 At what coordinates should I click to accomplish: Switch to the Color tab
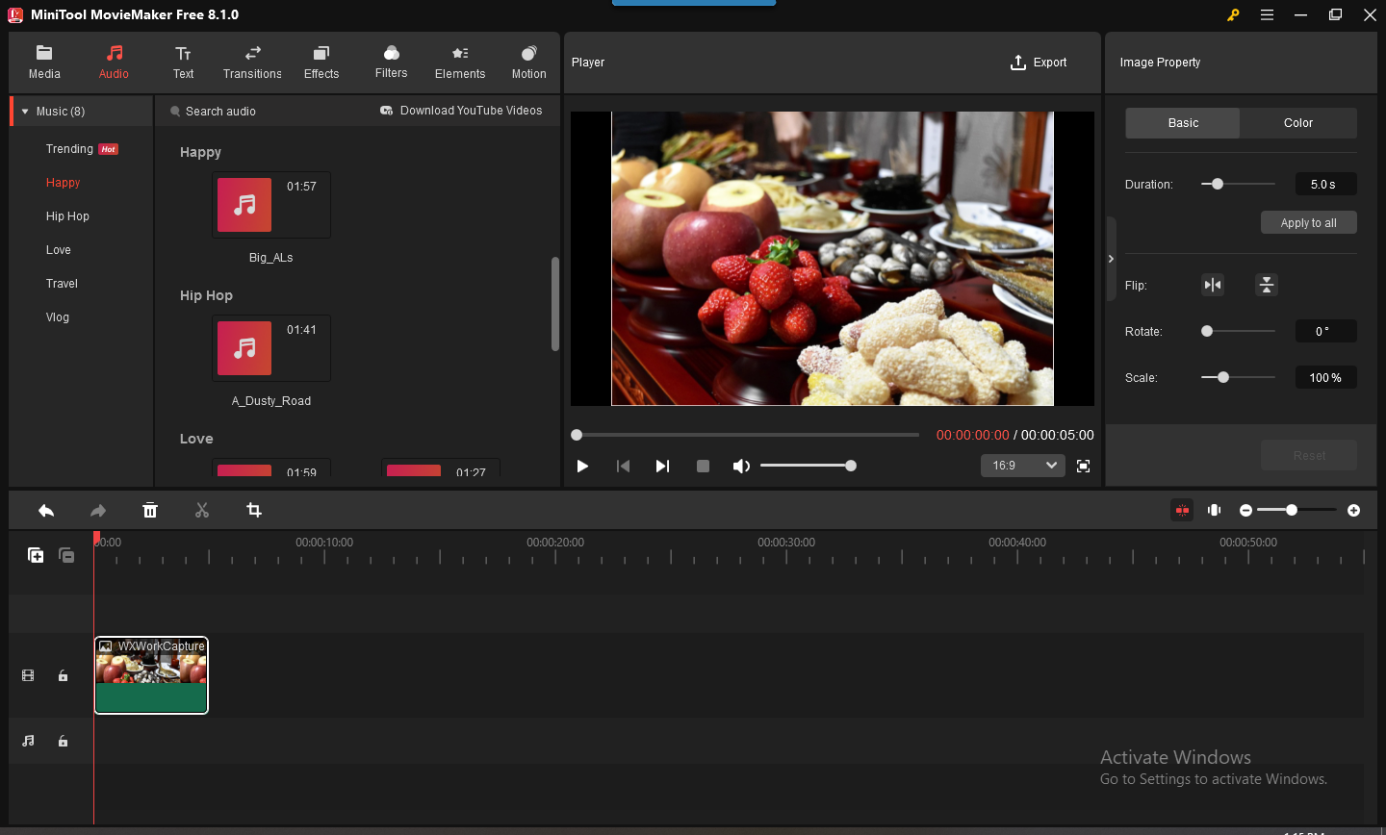pos(1297,123)
